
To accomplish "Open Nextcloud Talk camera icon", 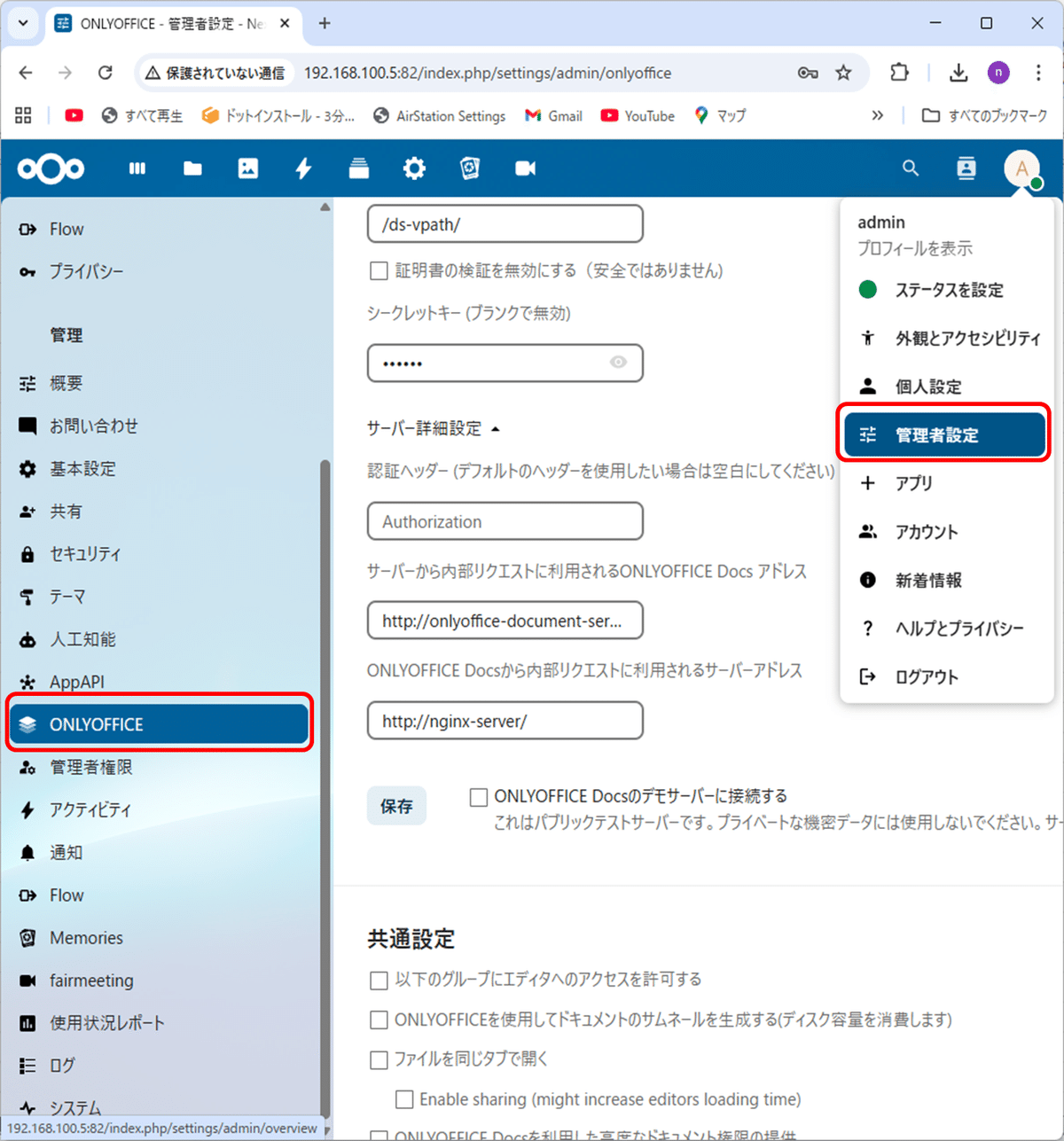I will click(x=525, y=168).
